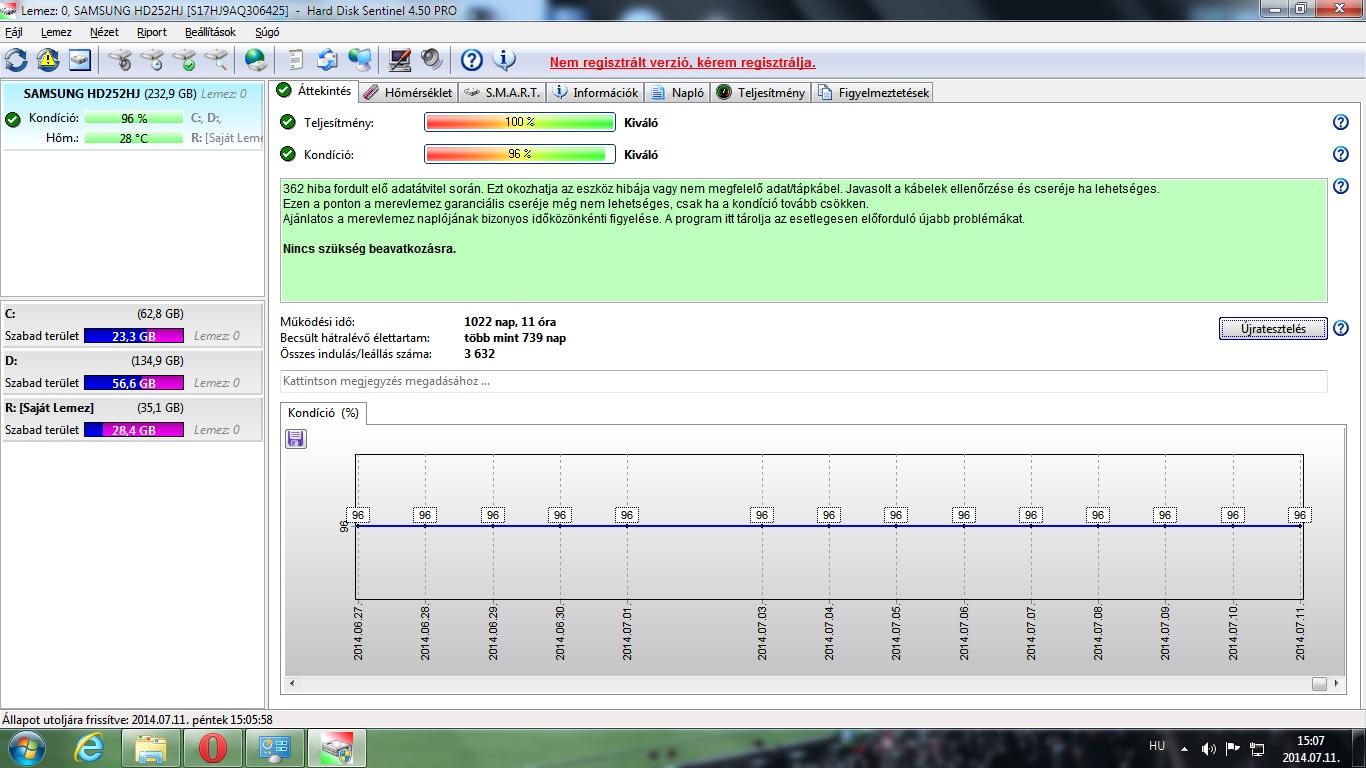Switch to the Teljesítmény tab
The image size is (1366, 768).
(761, 92)
